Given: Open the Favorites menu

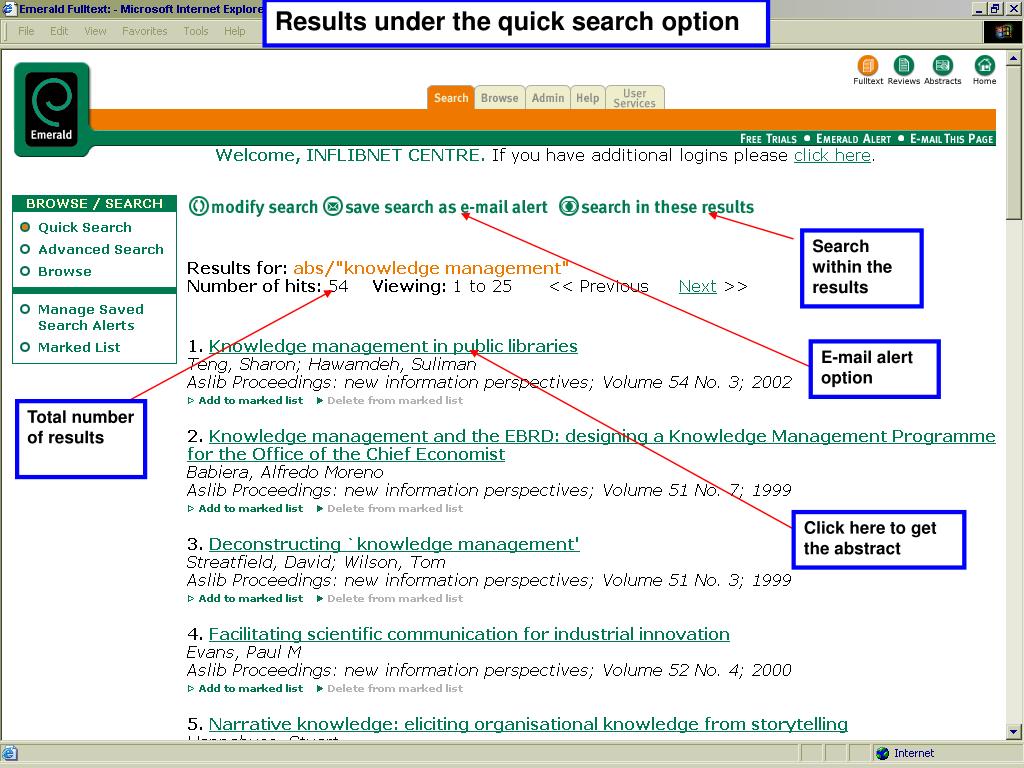Looking at the screenshot, I should tap(144, 31).
